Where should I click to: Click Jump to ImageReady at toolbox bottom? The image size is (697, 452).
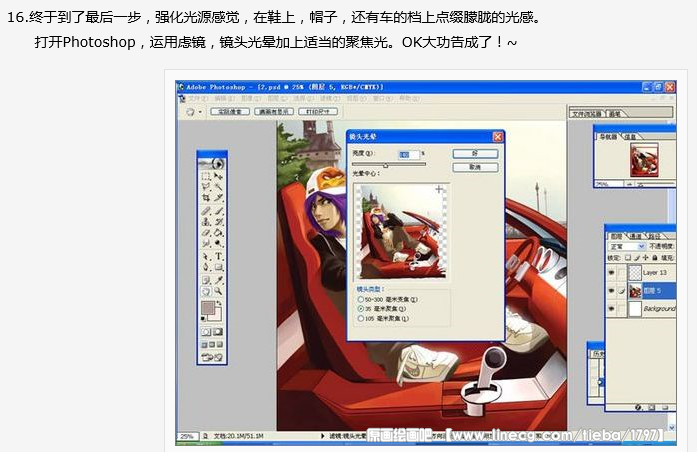point(212,357)
